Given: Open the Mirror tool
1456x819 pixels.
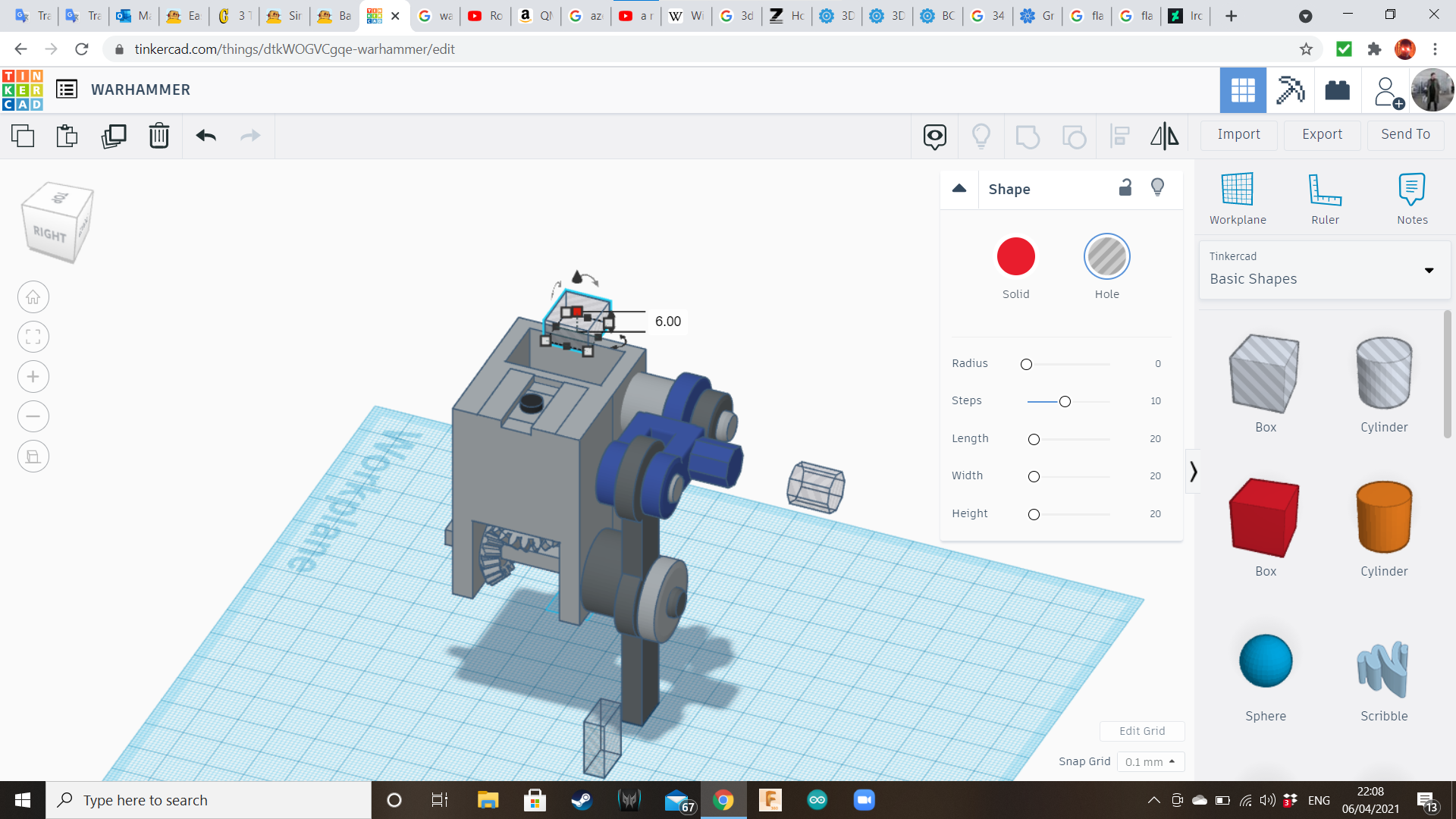Looking at the screenshot, I should click(x=1164, y=136).
